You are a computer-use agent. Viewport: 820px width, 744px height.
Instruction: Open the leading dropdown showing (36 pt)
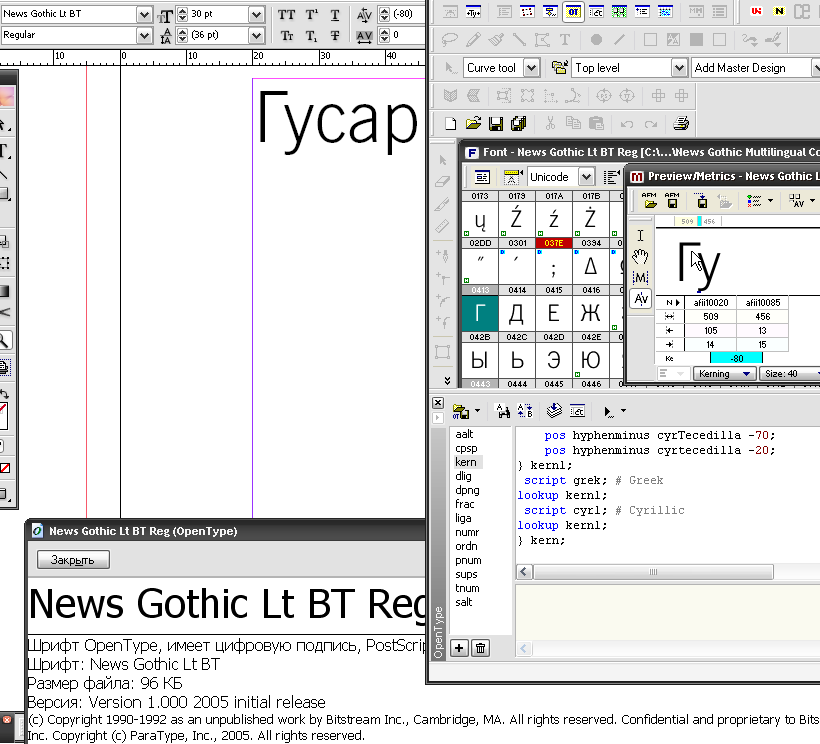tap(256, 36)
